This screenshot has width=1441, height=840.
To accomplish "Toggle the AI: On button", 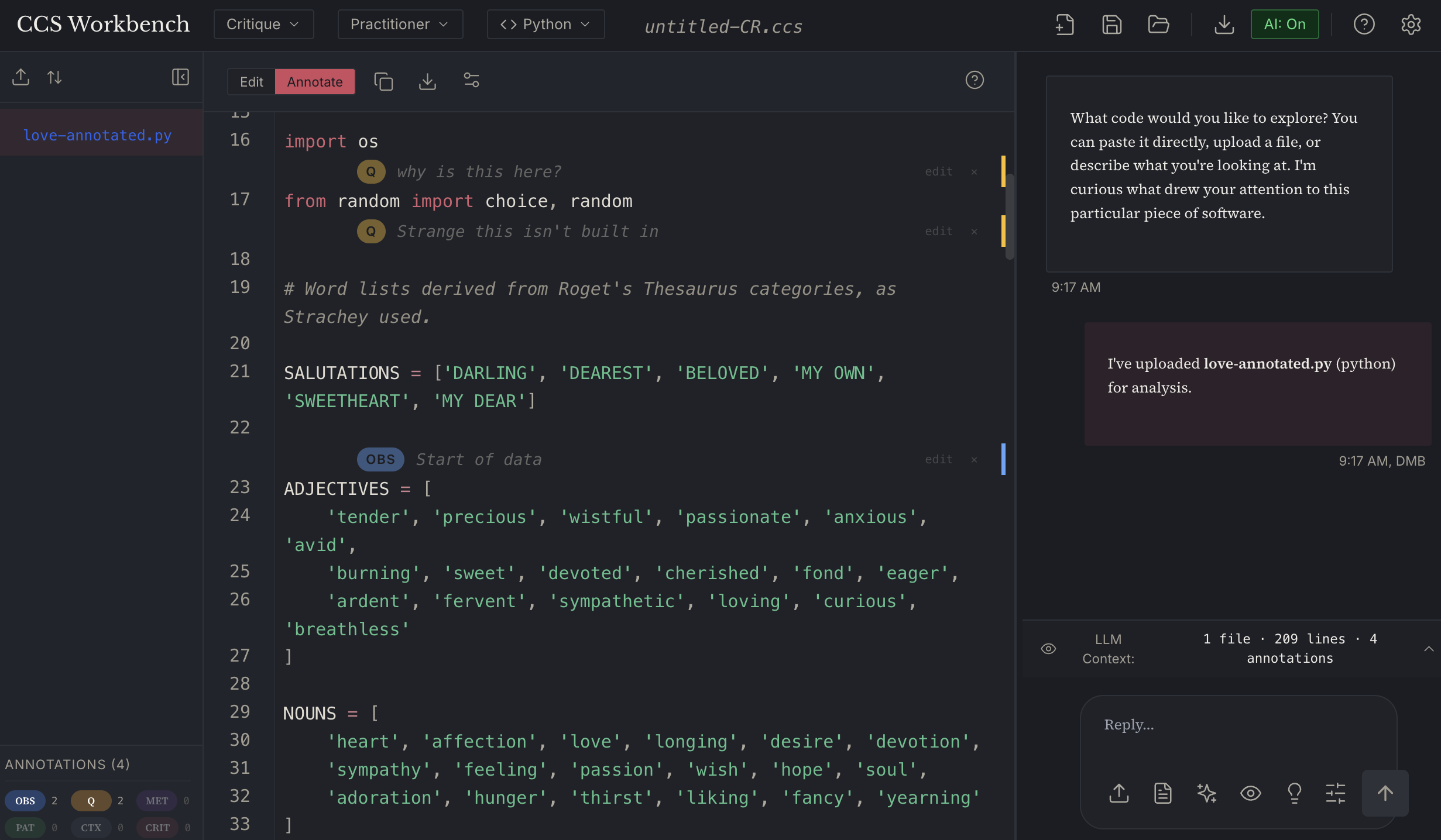I will click(x=1284, y=25).
